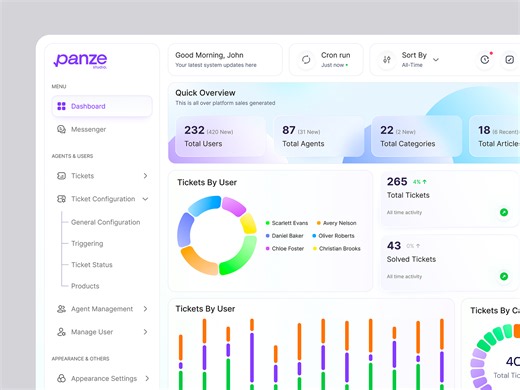Open the Total Agents card
Viewport: 520px width, 390px height.
coord(318,136)
